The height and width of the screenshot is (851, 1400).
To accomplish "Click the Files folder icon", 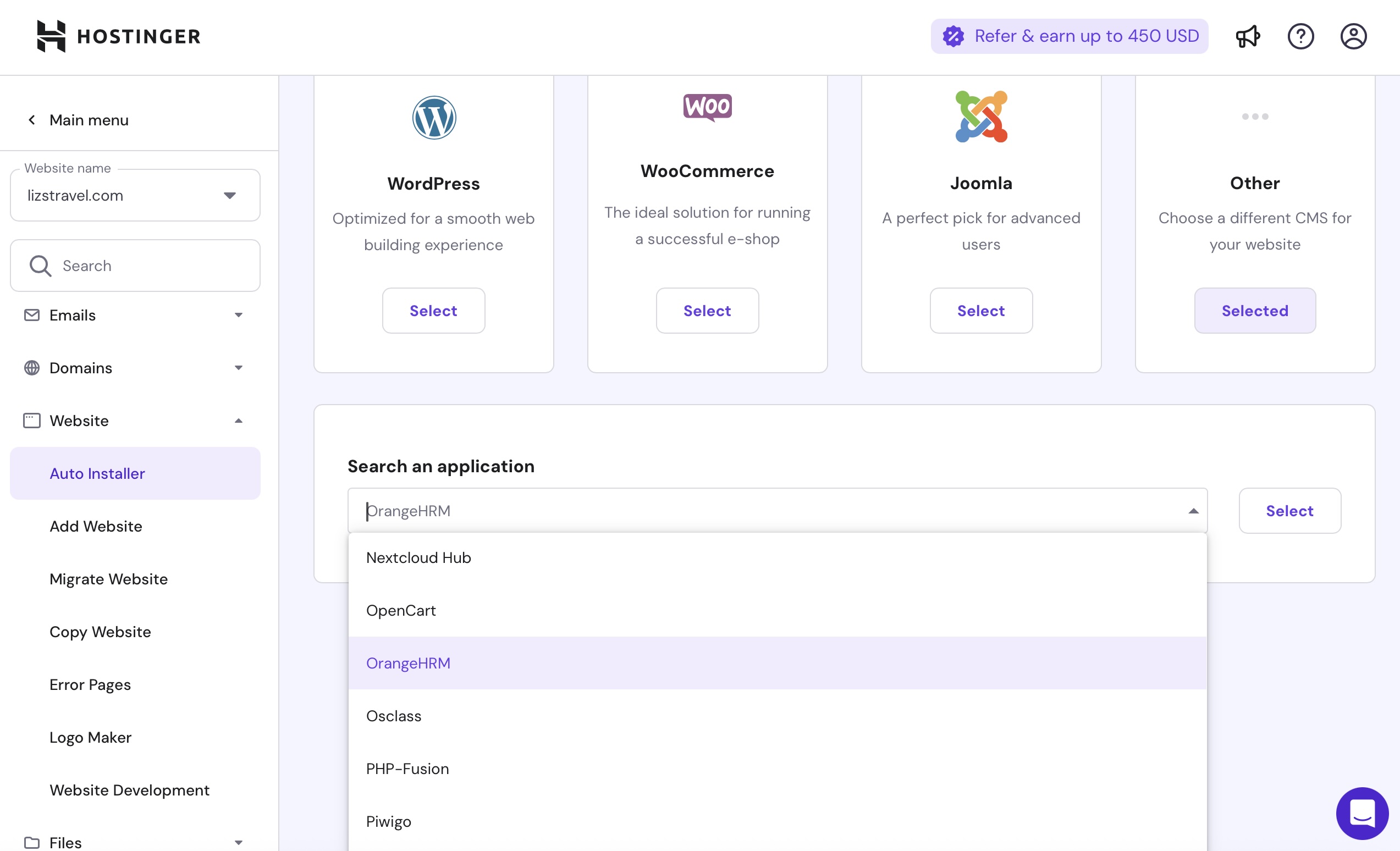I will pyautogui.click(x=32, y=842).
